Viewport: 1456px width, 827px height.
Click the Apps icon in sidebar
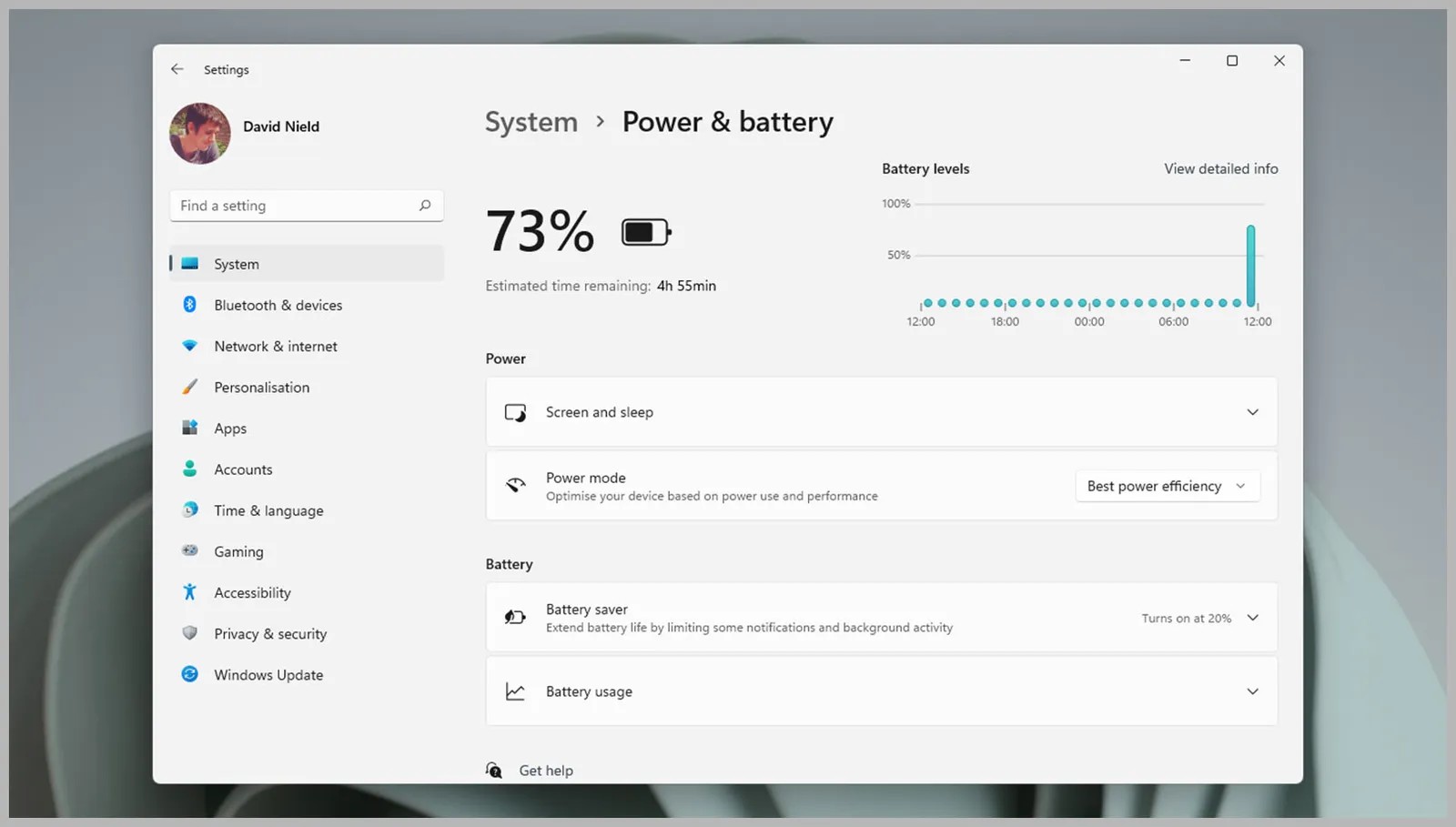point(189,428)
